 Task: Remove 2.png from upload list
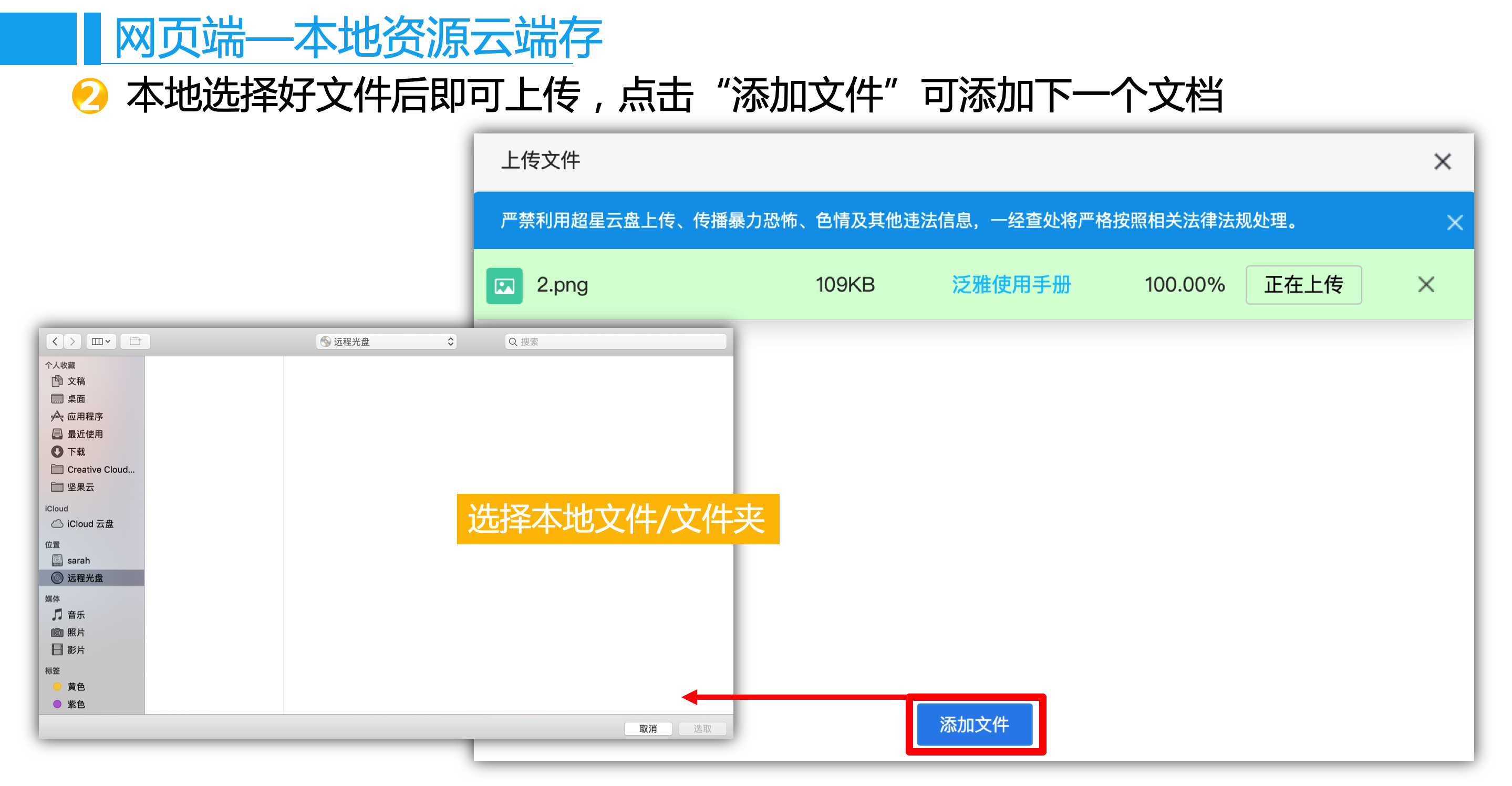point(1426,285)
